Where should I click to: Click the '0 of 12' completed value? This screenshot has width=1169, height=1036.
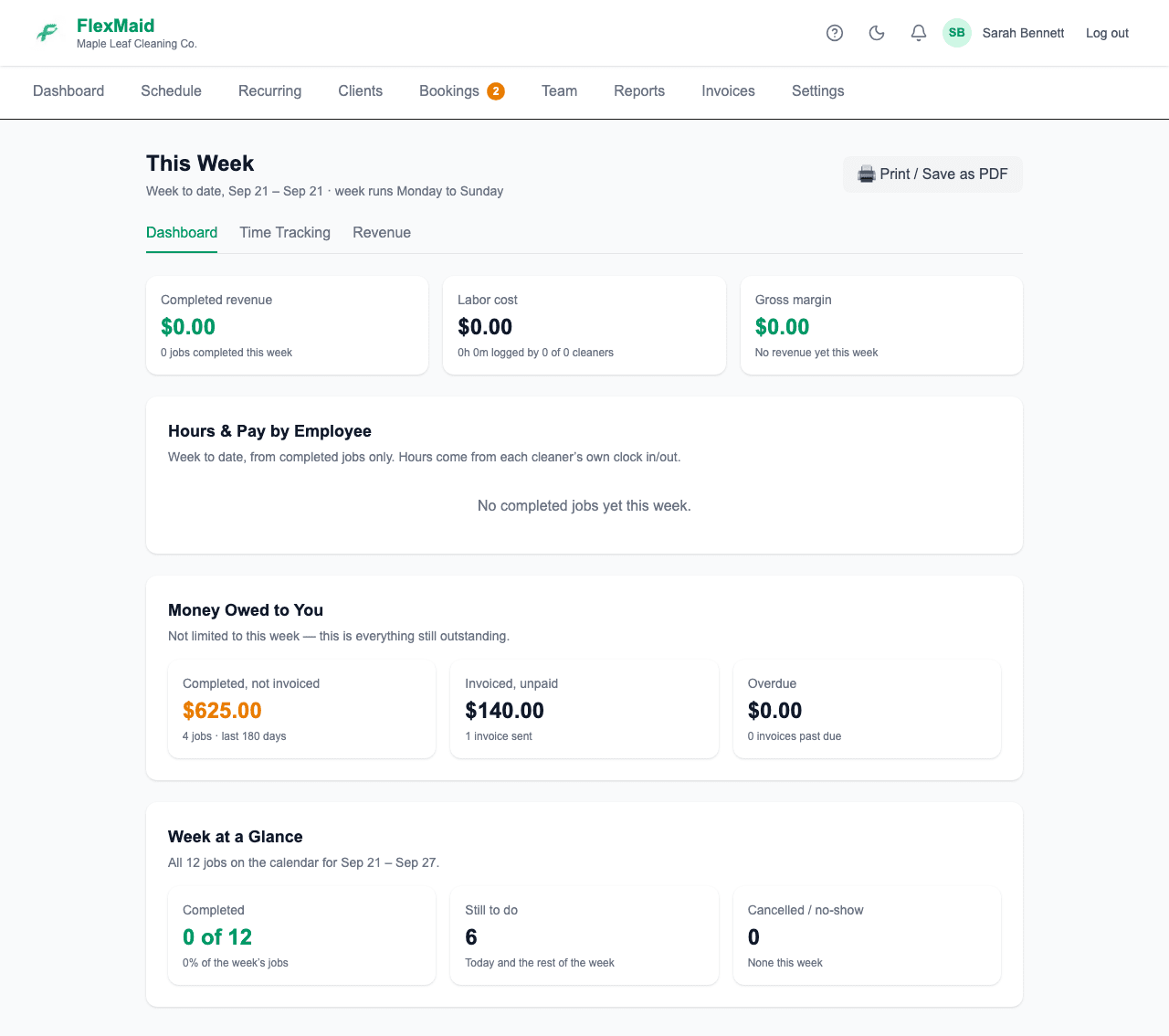pyautogui.click(x=217, y=937)
